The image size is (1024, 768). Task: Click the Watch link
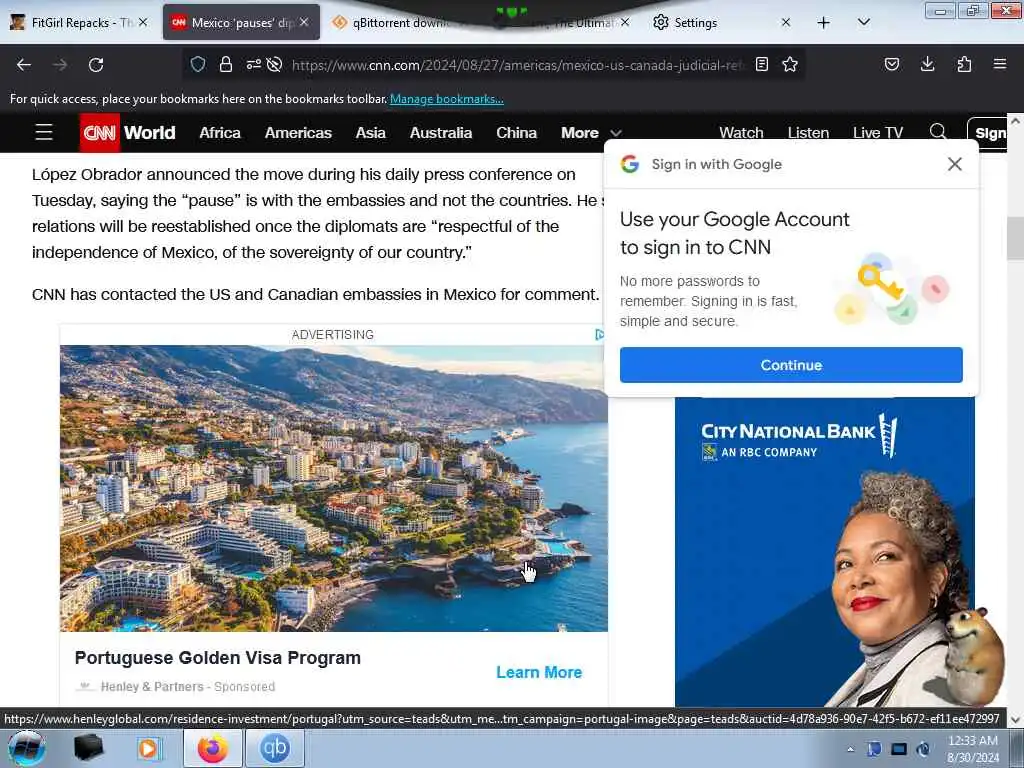(x=741, y=133)
